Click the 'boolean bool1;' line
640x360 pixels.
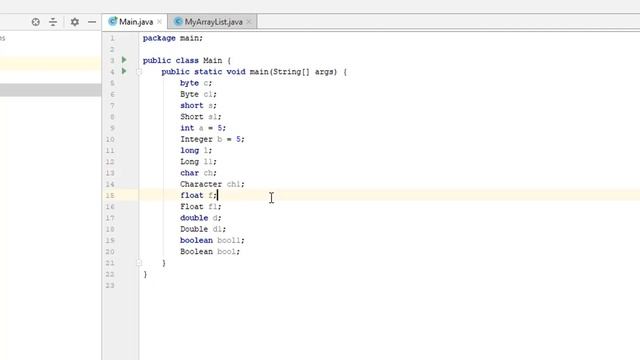pos(212,240)
